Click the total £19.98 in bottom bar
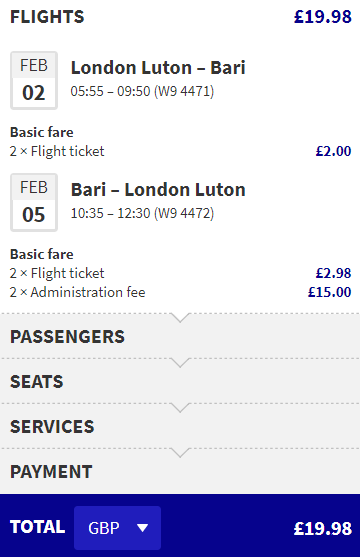The height and width of the screenshot is (557, 360). coord(323,528)
